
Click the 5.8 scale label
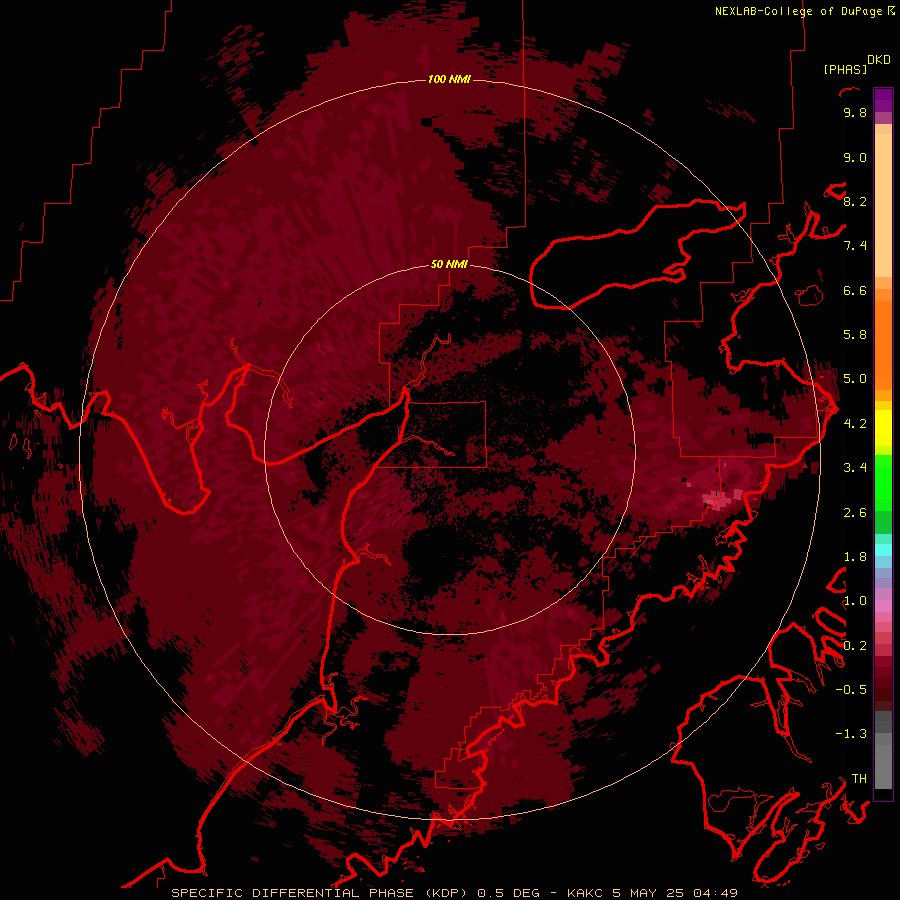pyautogui.click(x=855, y=335)
